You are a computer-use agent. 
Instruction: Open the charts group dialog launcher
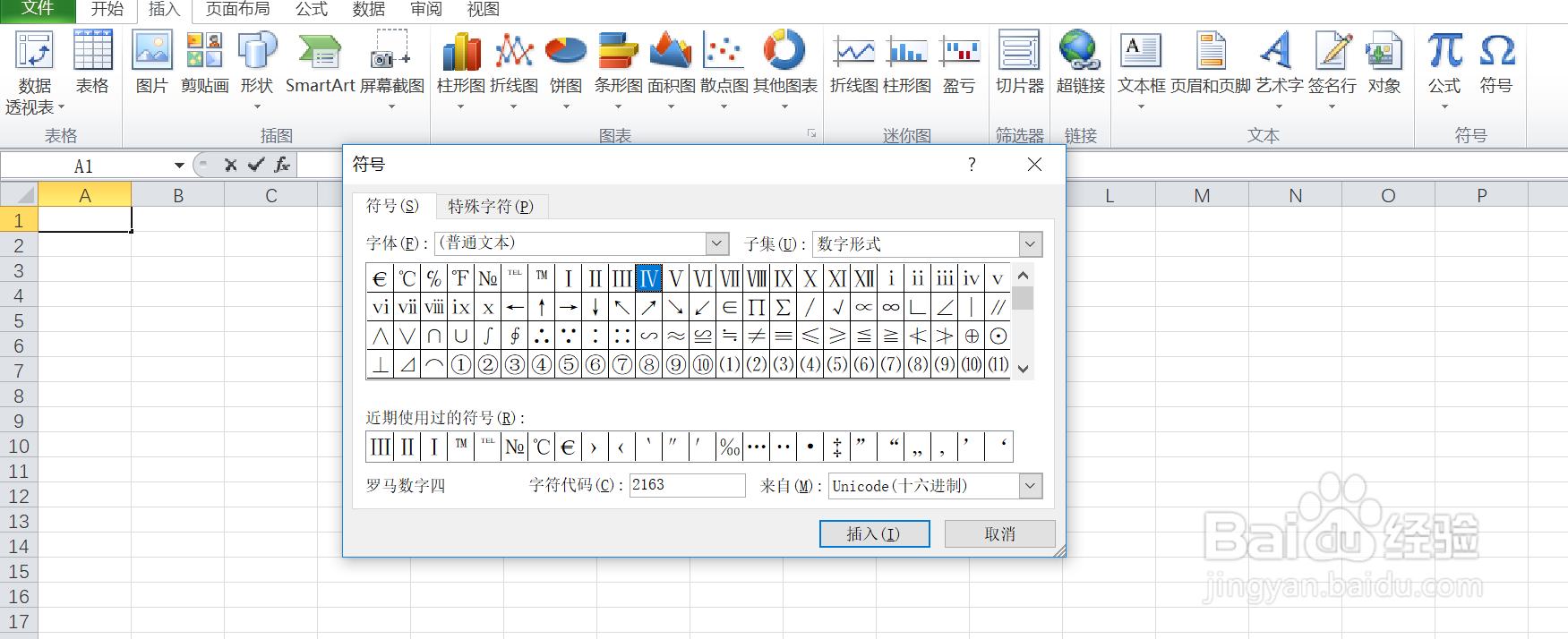tap(812, 134)
